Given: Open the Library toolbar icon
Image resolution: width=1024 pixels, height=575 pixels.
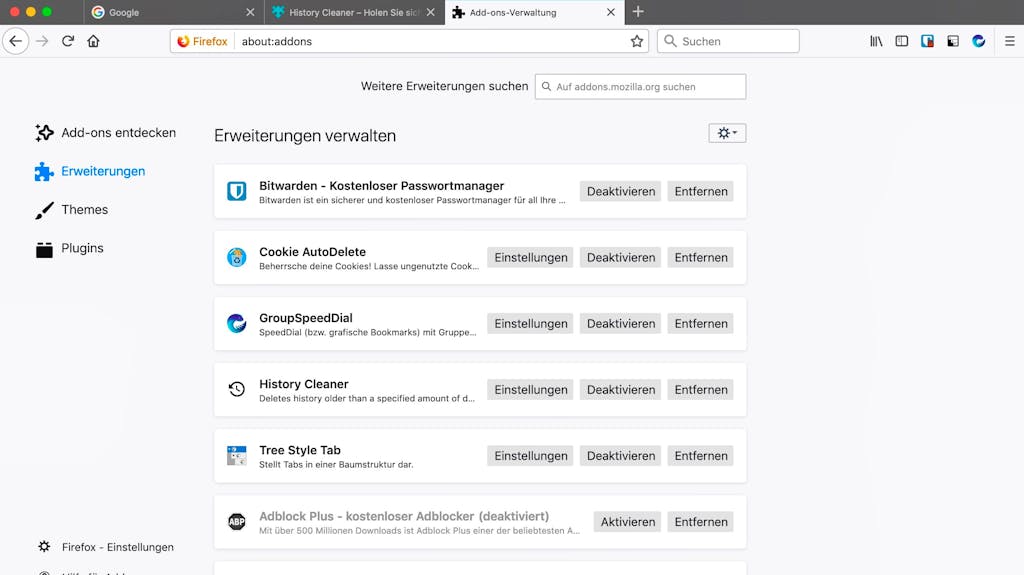Looking at the screenshot, I should pyautogui.click(x=876, y=41).
